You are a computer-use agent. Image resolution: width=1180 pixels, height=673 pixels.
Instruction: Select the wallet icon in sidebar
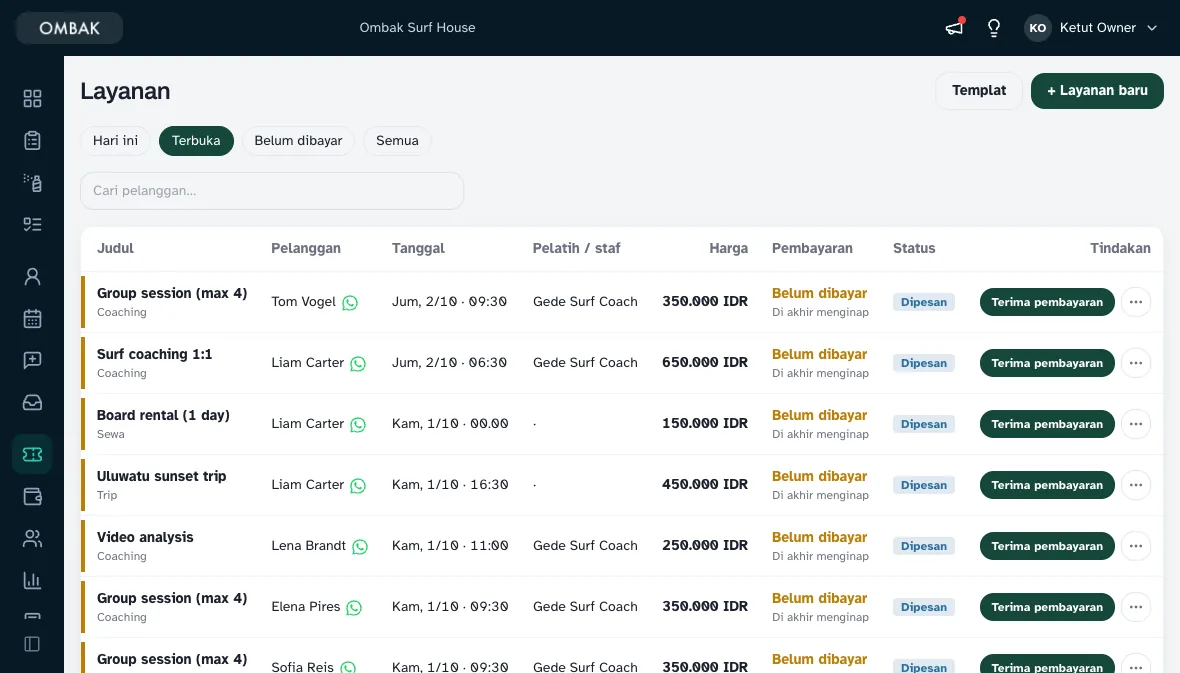click(x=32, y=496)
